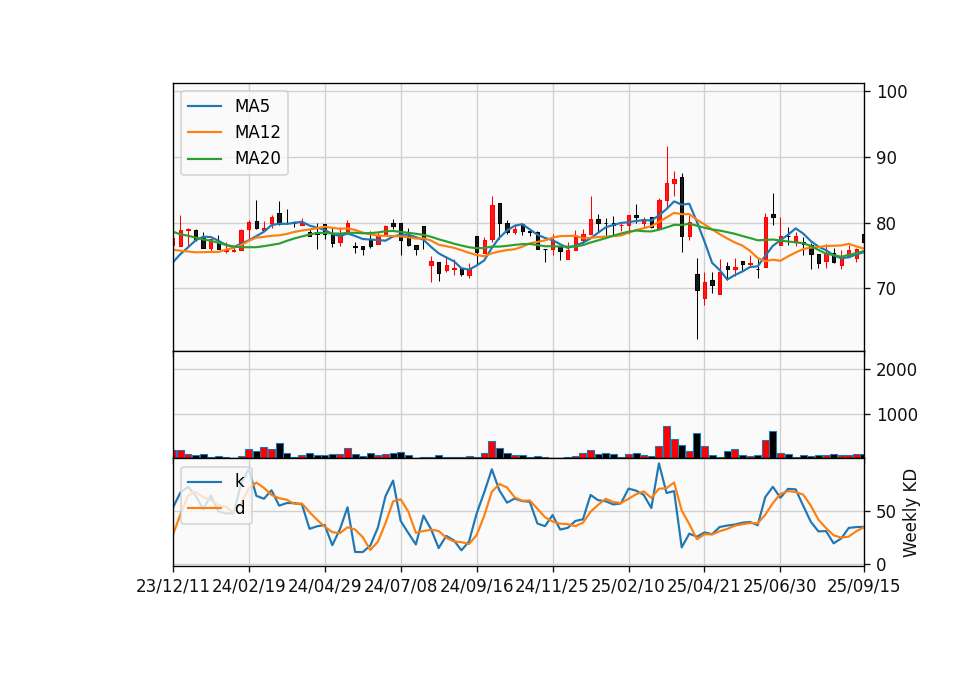Image resolution: width=960 pixels, height=690 pixels.
Task: Click the orange MA12 legend line sample
Action: click(204, 132)
